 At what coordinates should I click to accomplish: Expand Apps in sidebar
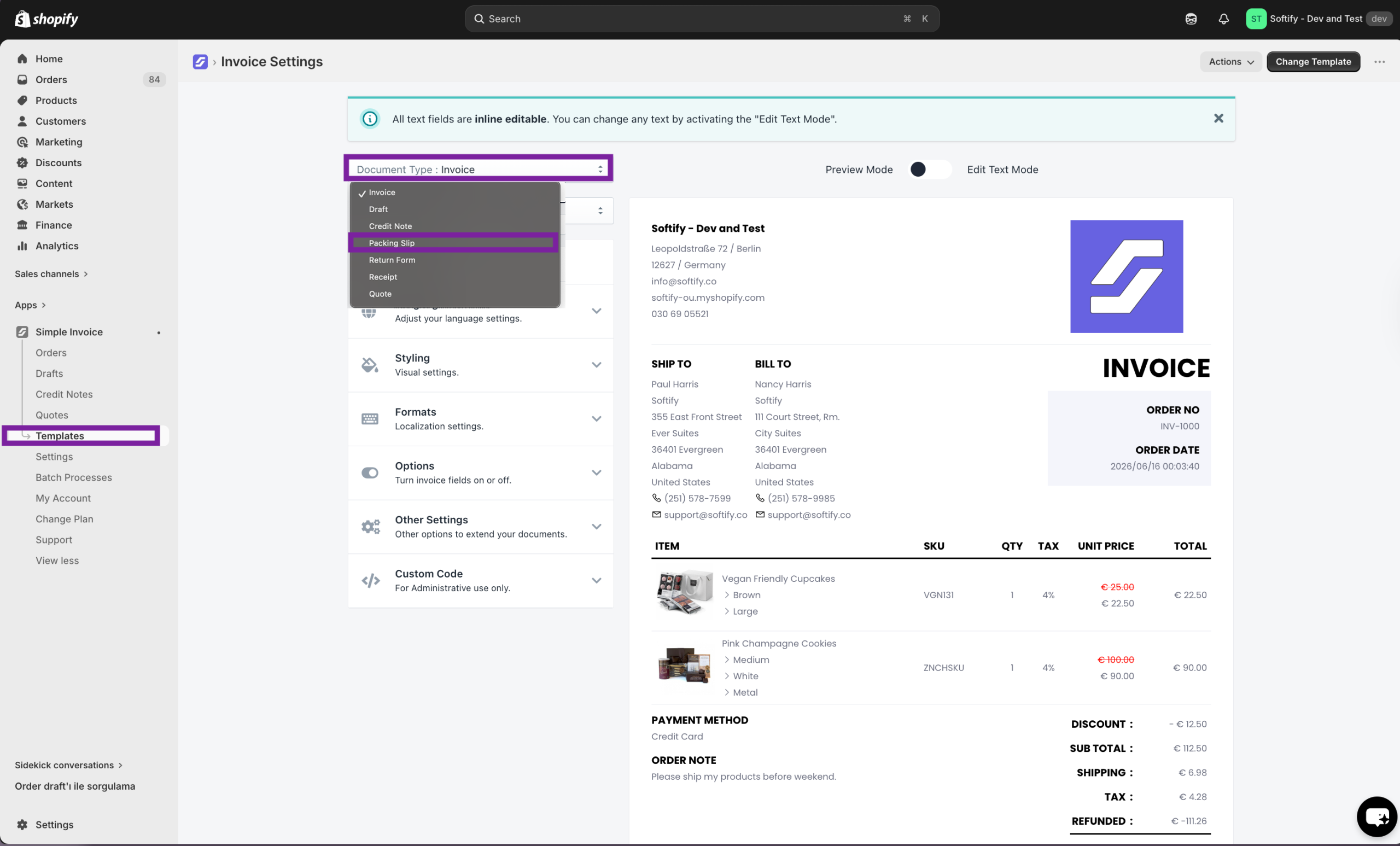(30, 305)
